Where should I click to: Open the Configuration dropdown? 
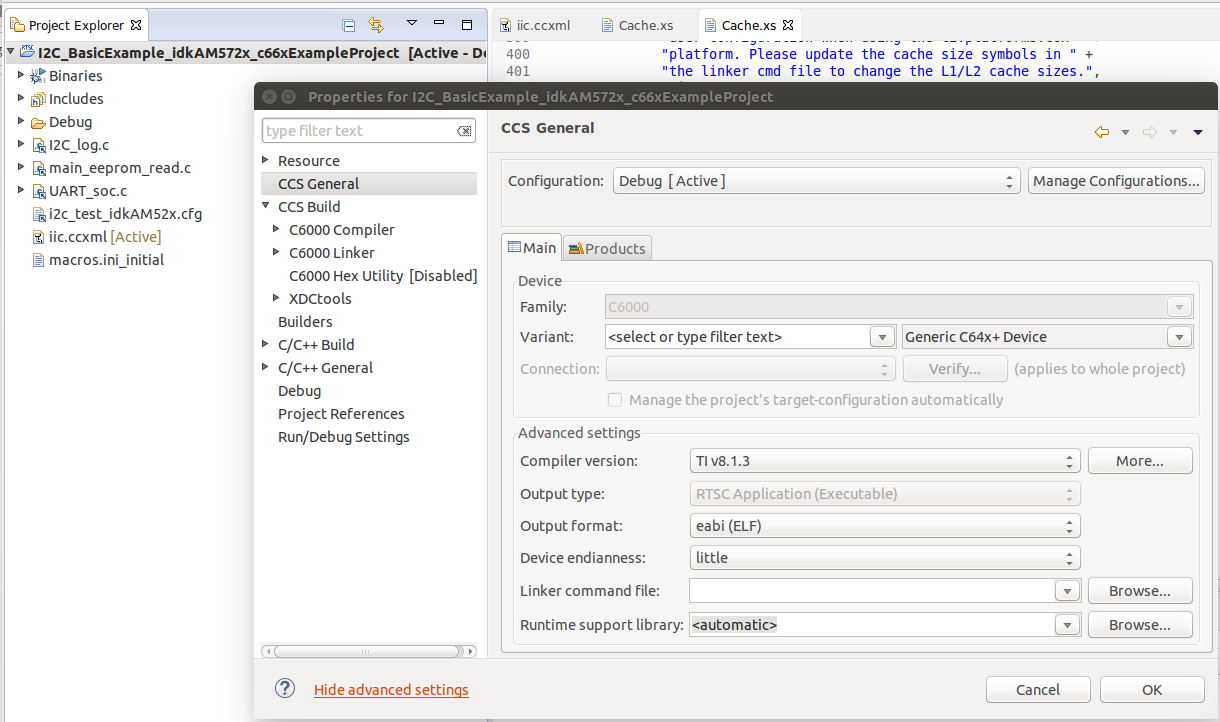[x=816, y=181]
